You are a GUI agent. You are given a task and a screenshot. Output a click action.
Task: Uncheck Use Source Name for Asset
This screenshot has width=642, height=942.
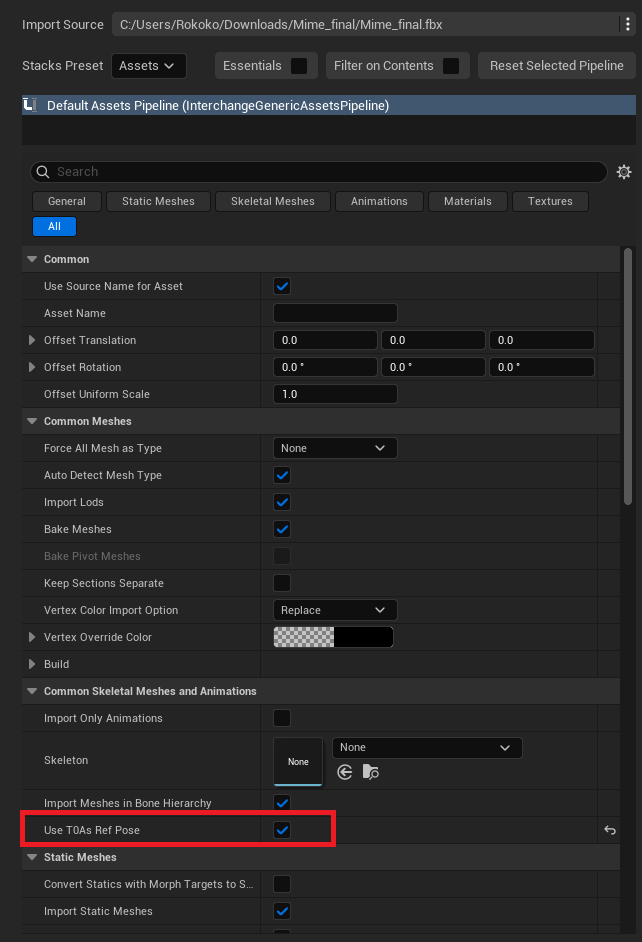282,286
